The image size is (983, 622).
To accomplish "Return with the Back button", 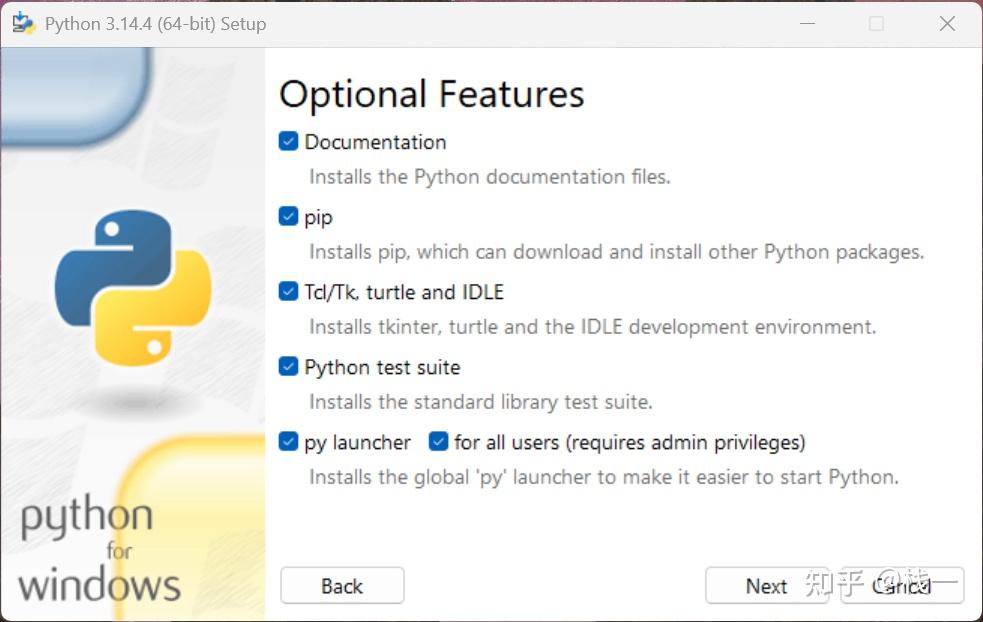I will [342, 586].
